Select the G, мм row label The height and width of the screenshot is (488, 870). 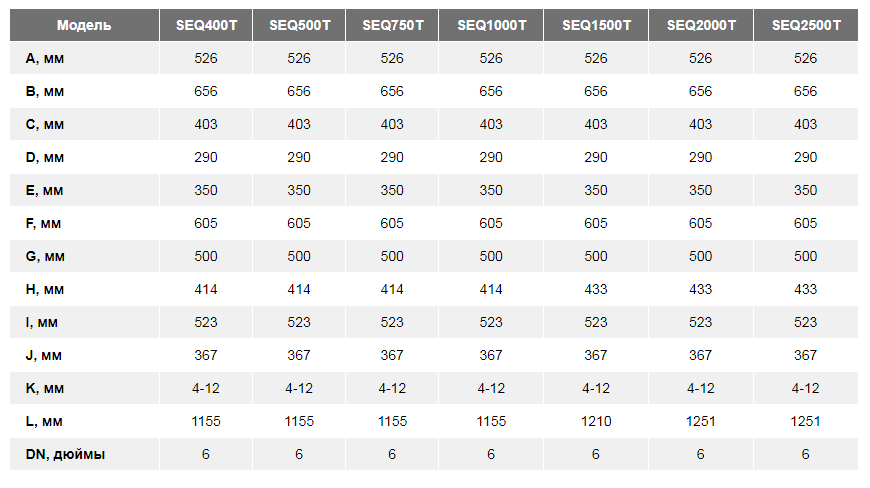[45, 256]
